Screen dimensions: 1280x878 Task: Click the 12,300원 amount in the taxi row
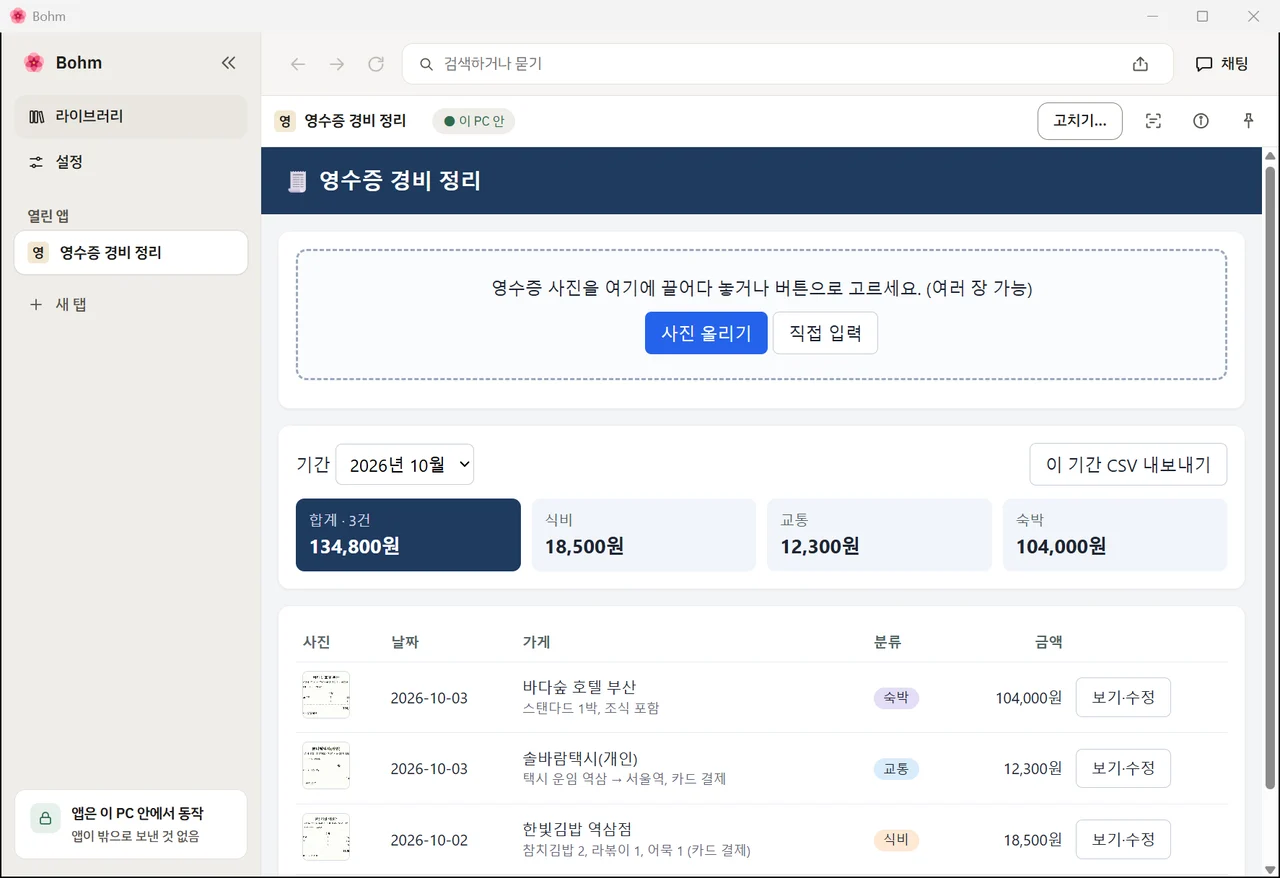1033,769
